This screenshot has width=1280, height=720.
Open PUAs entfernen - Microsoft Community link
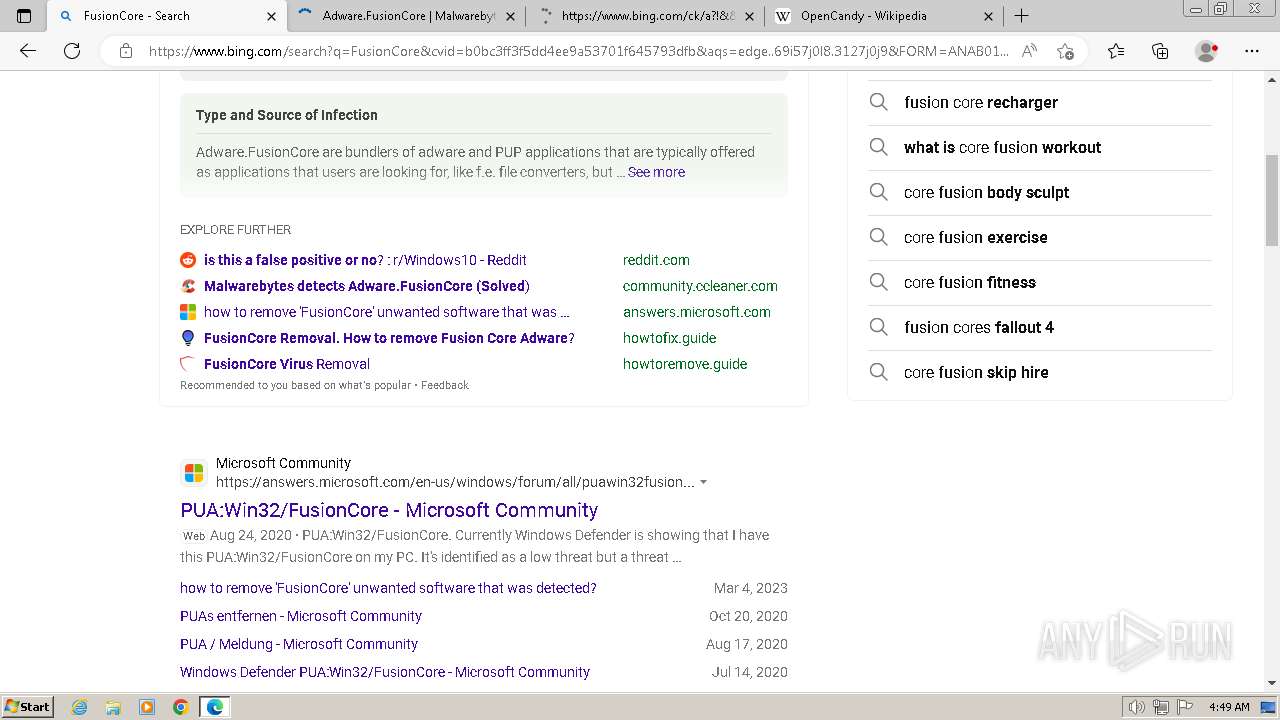pyautogui.click(x=301, y=616)
